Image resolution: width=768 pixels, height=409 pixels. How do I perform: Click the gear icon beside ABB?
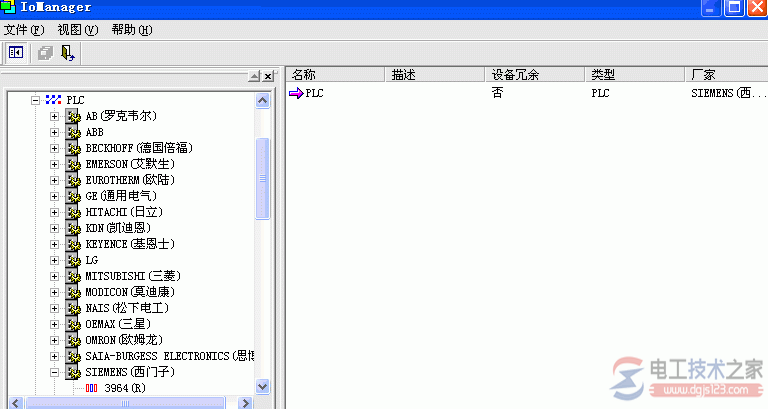tap(73, 132)
